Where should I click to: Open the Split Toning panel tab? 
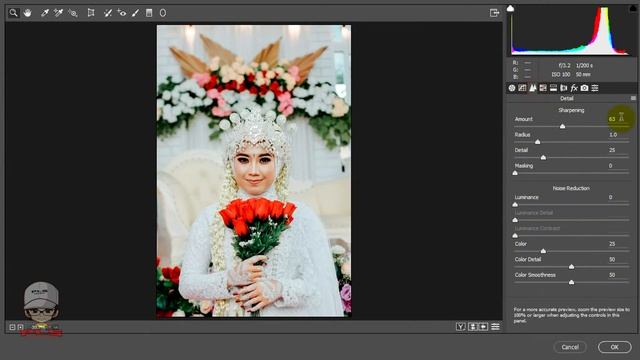(x=553, y=88)
